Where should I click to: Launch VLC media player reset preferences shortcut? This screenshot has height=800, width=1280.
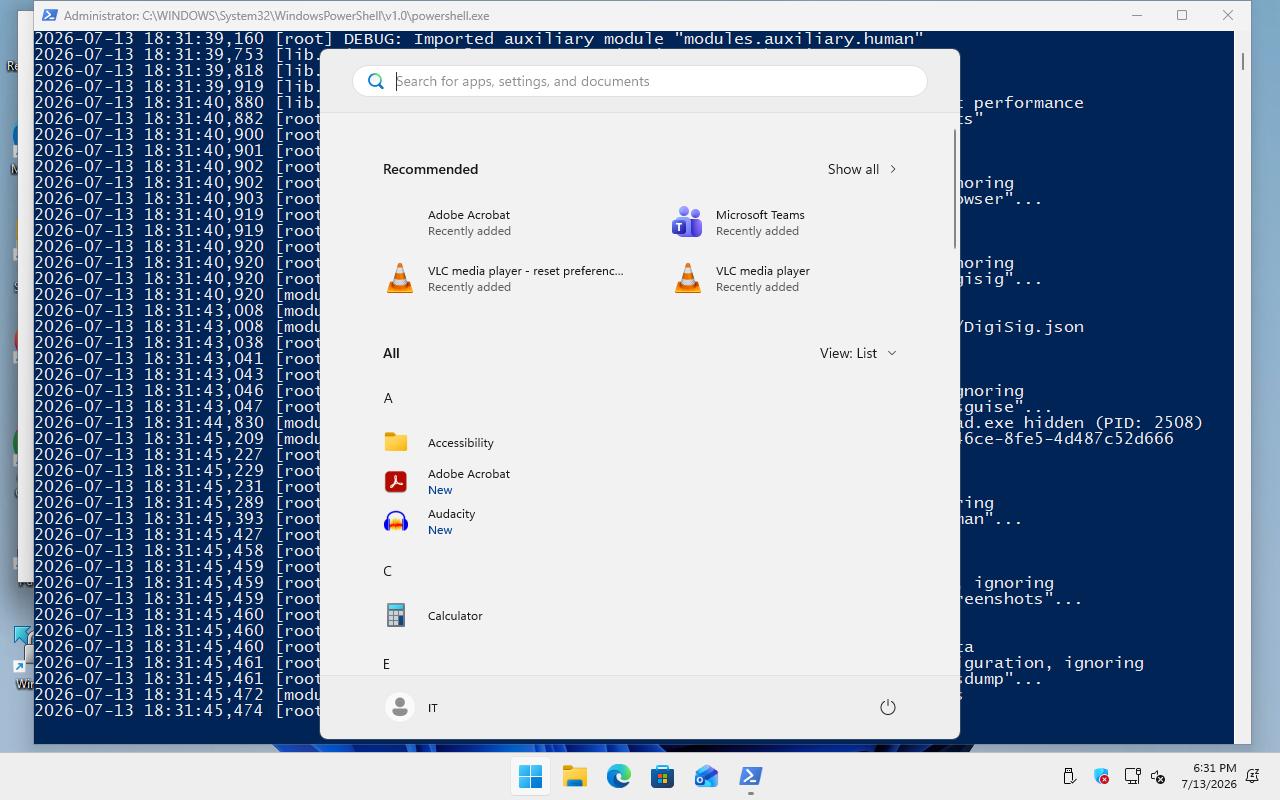pos(505,278)
